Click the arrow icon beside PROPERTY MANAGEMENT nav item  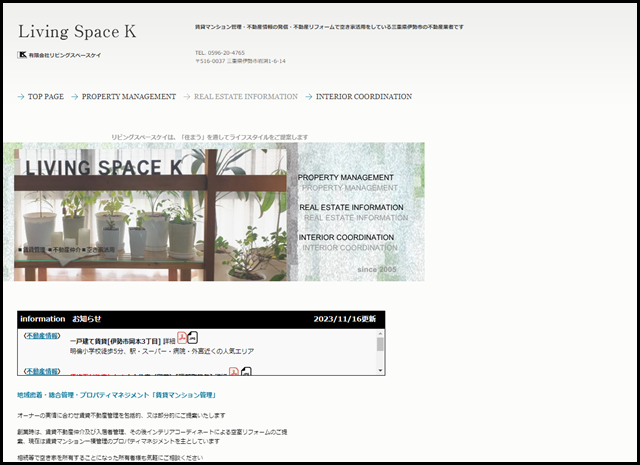point(75,97)
